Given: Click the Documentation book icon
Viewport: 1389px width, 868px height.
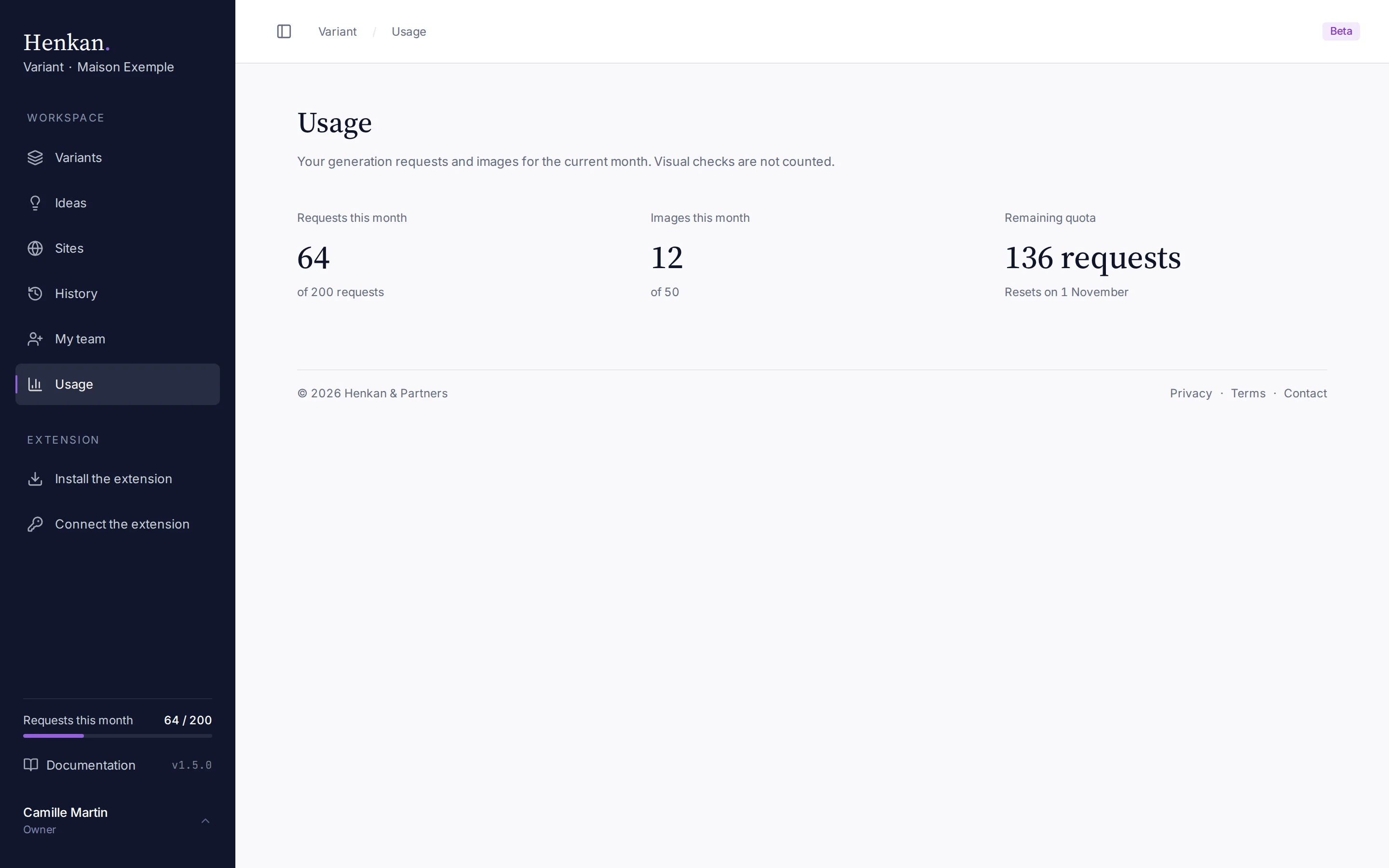Looking at the screenshot, I should point(31,765).
